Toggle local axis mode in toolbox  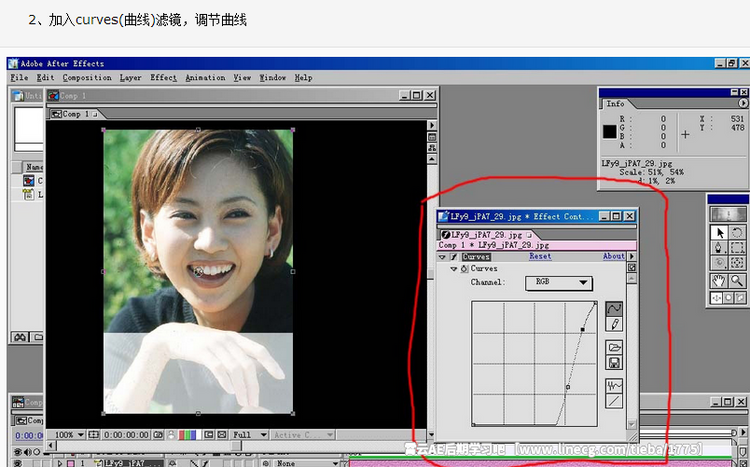pos(716,298)
